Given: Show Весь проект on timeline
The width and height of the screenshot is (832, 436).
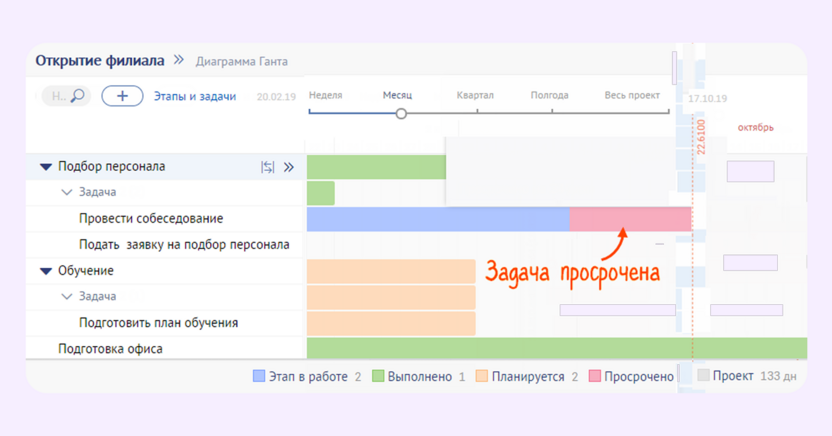Looking at the screenshot, I should [632, 95].
